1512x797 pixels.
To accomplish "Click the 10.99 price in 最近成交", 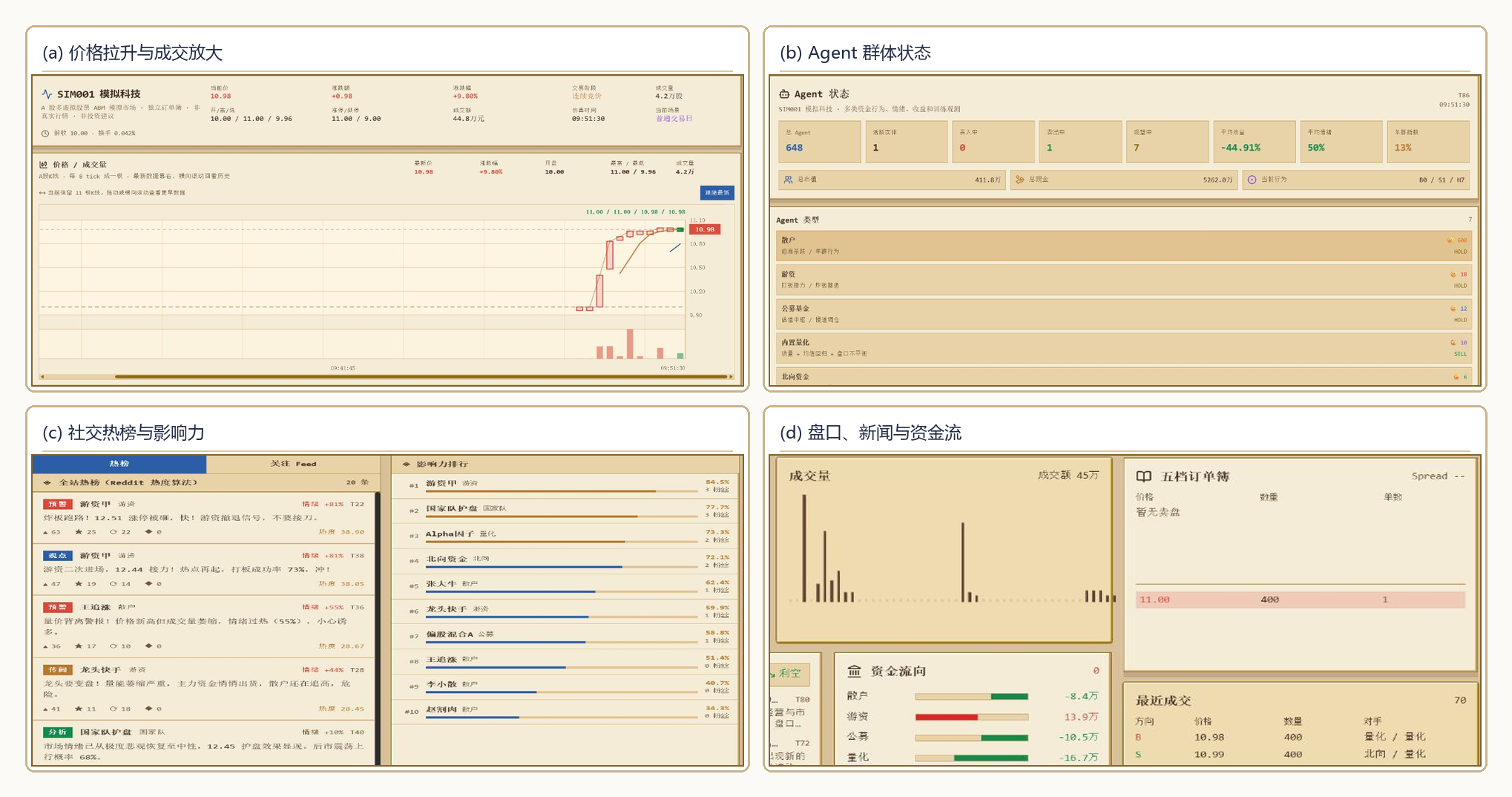I will tap(1209, 755).
